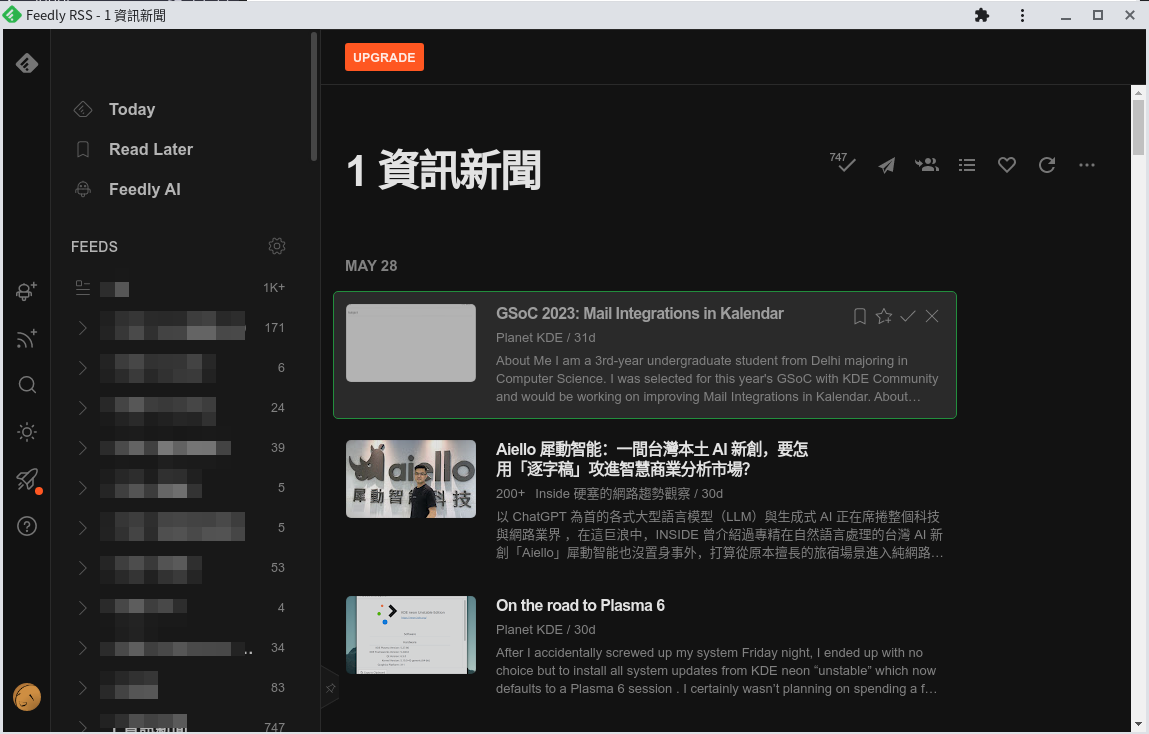Expand the feed folder with 4 unread
Viewport: 1149px width, 734px height.
(82, 607)
